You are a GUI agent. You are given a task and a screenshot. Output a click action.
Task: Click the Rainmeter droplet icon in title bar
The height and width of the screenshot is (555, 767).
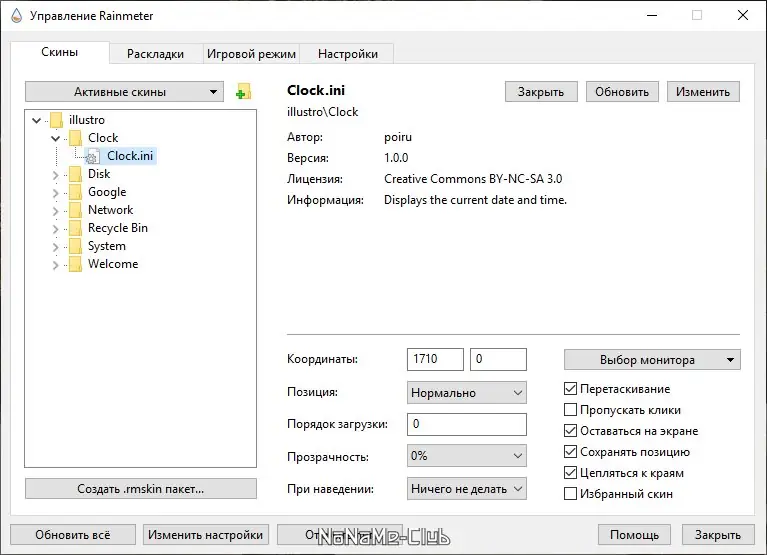click(x=15, y=15)
